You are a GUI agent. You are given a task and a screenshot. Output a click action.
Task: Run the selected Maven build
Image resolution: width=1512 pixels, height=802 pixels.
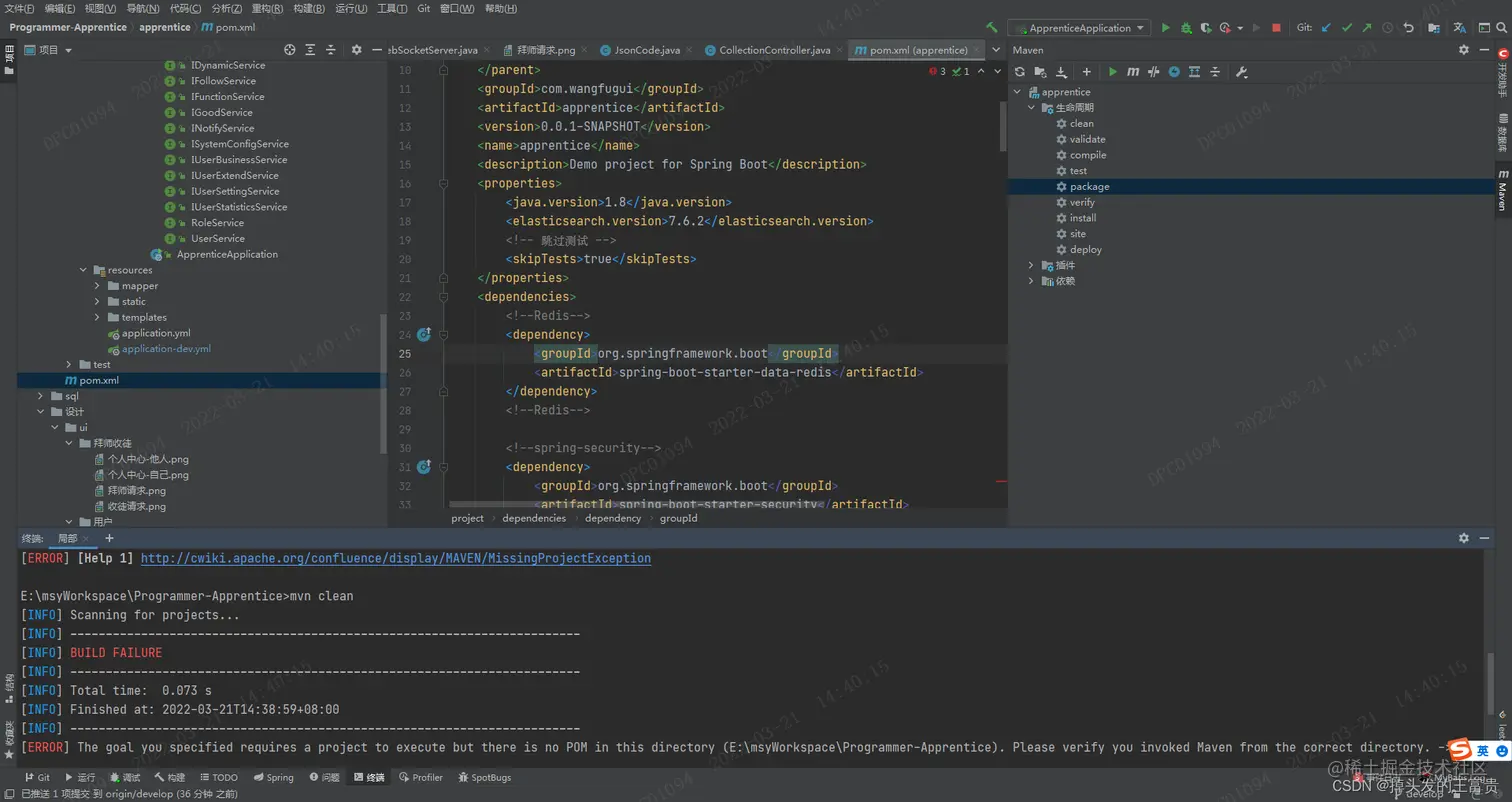[x=1113, y=72]
